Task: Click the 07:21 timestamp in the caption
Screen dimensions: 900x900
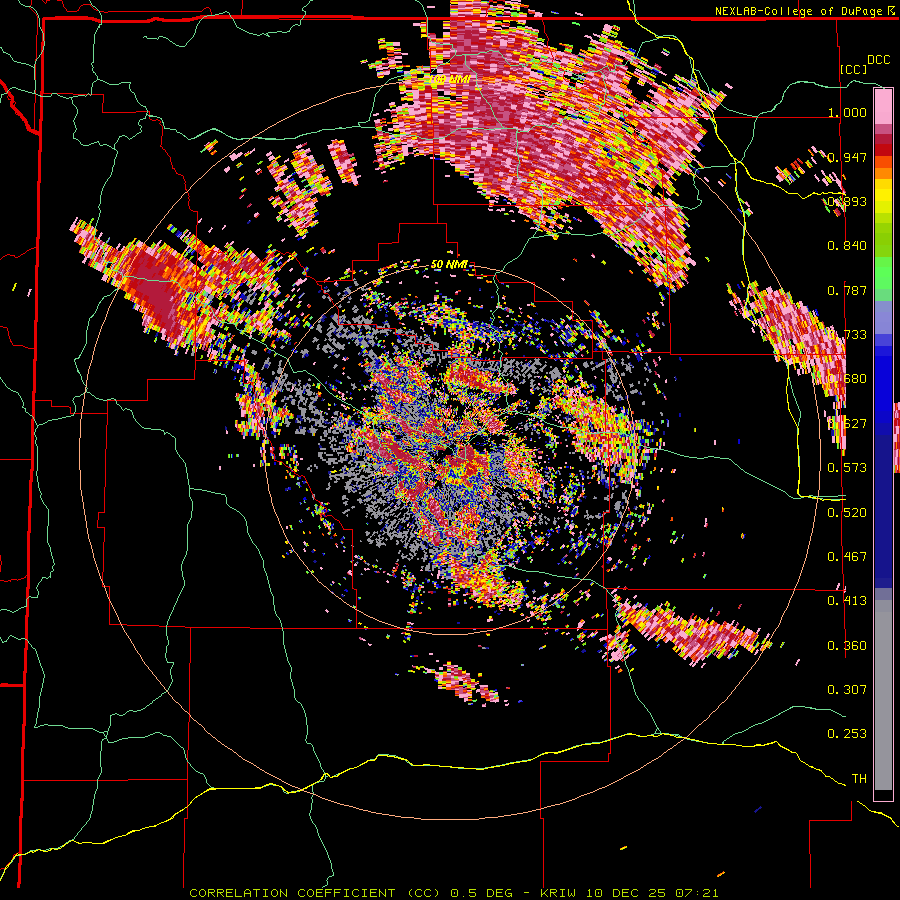Action: tap(696, 893)
